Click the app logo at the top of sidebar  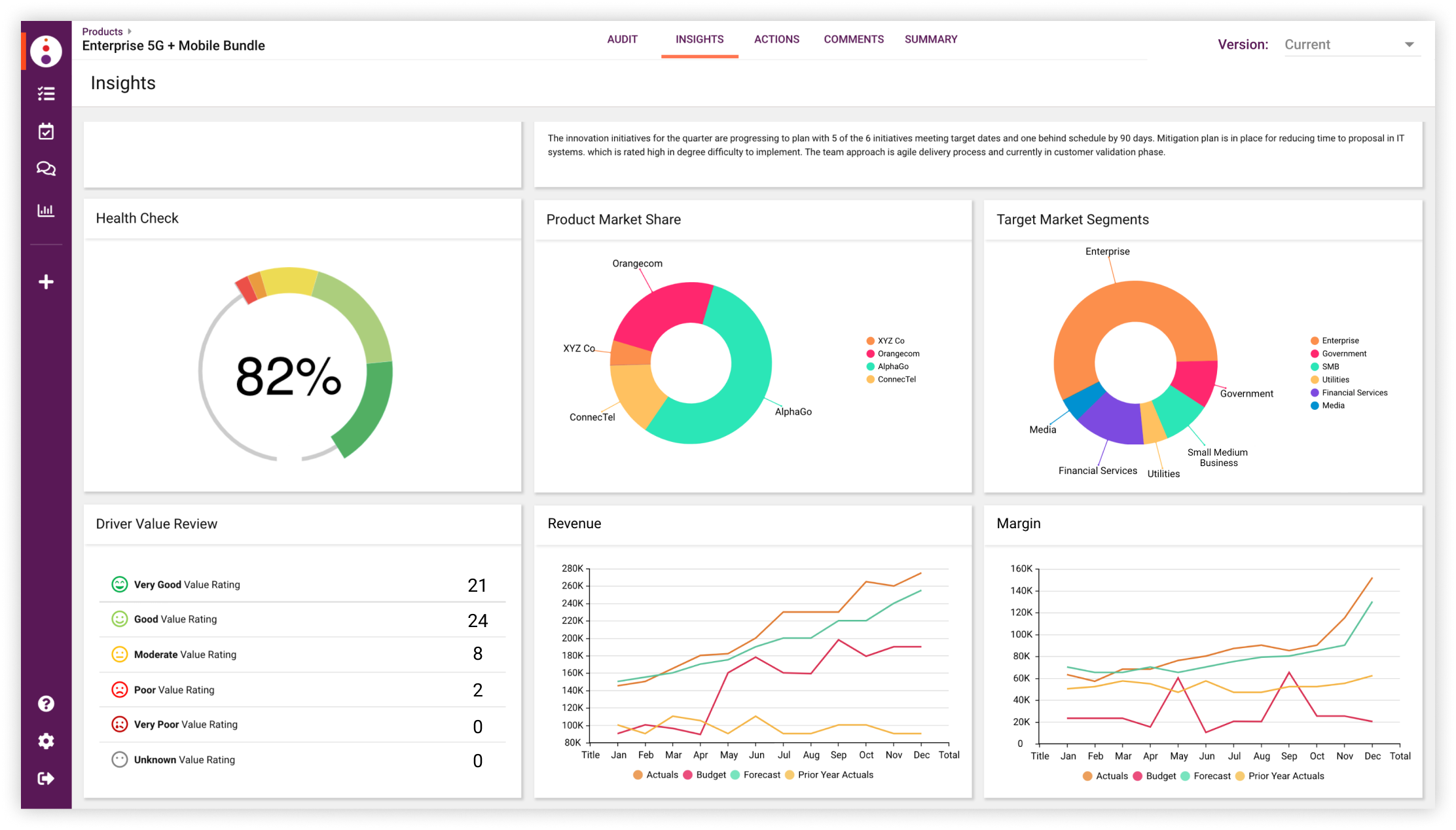click(x=46, y=51)
